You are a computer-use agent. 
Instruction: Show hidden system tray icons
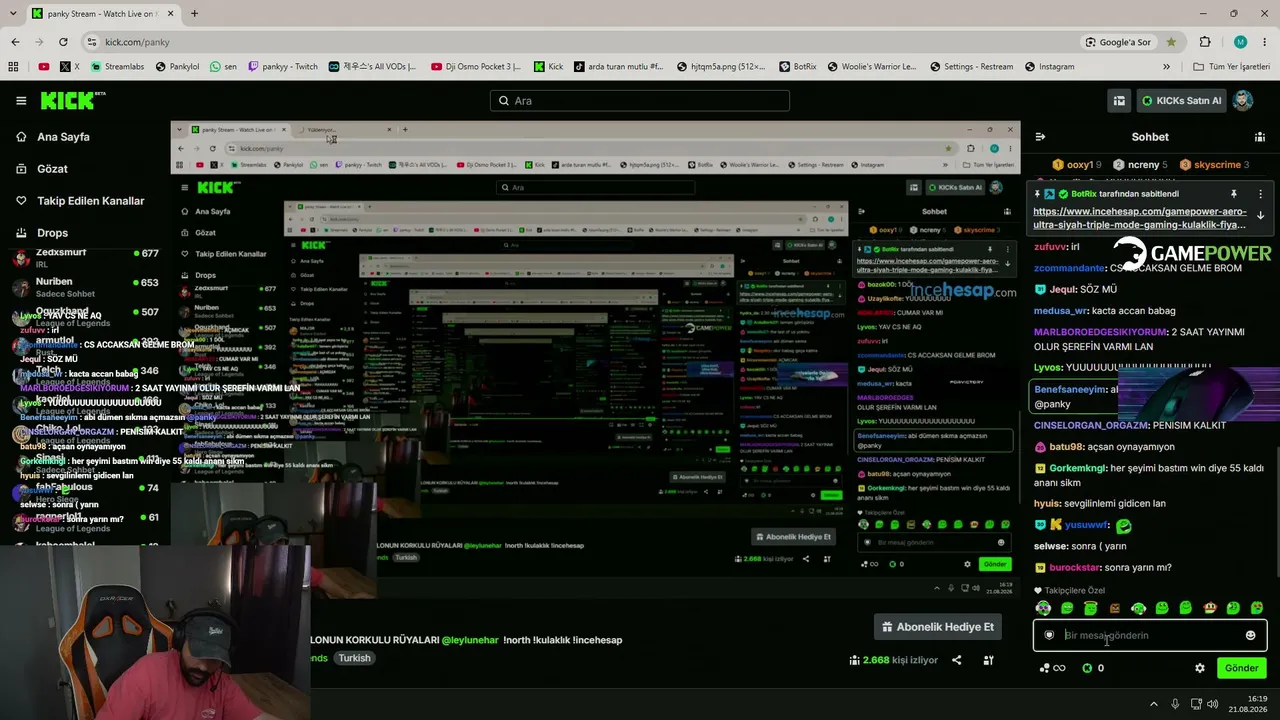tap(1152, 704)
